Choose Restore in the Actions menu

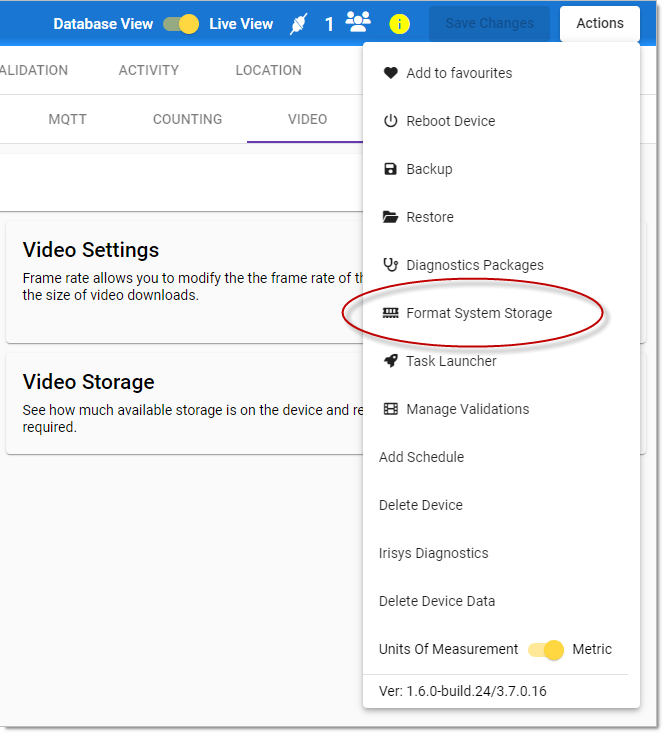coord(501,217)
